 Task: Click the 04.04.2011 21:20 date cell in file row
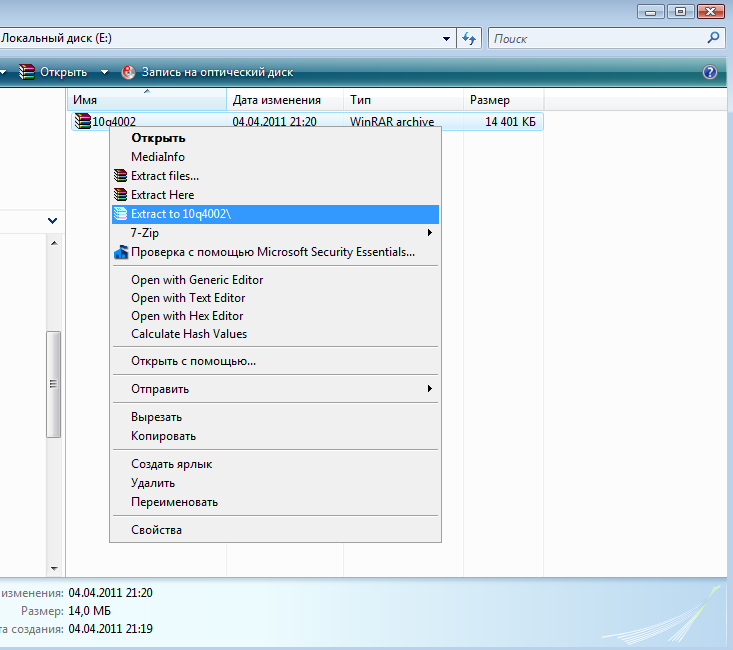pyautogui.click(x=274, y=122)
